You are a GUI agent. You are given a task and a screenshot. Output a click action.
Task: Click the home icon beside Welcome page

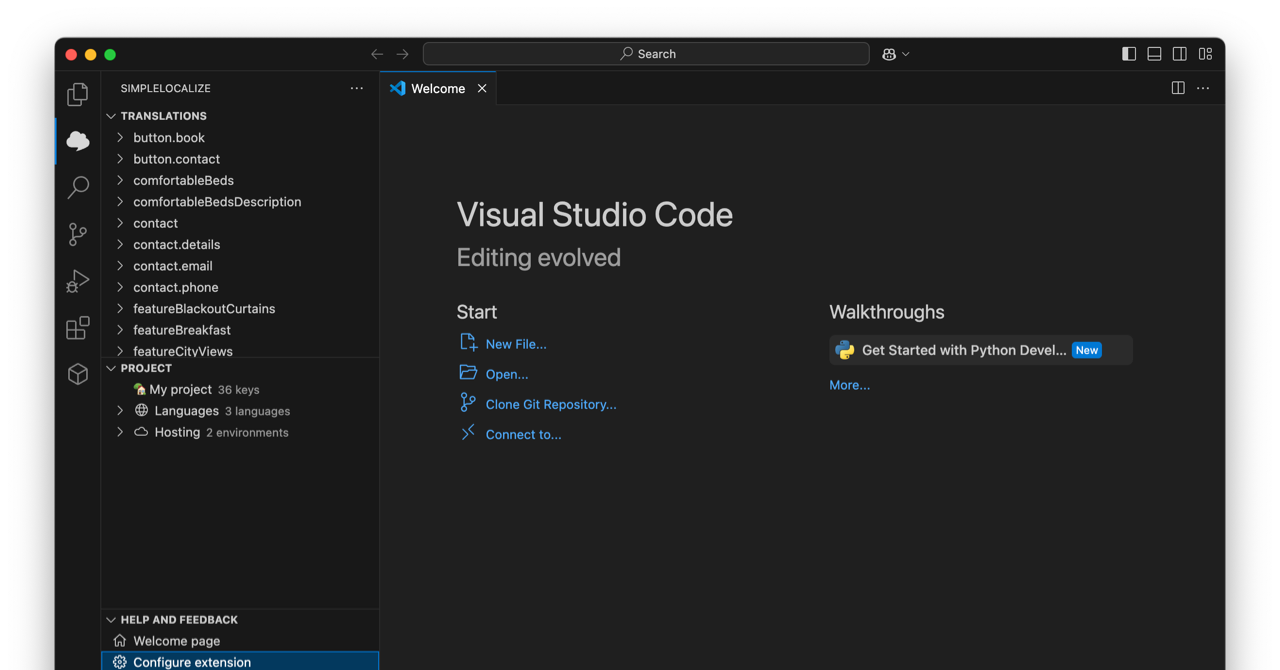[x=120, y=641]
